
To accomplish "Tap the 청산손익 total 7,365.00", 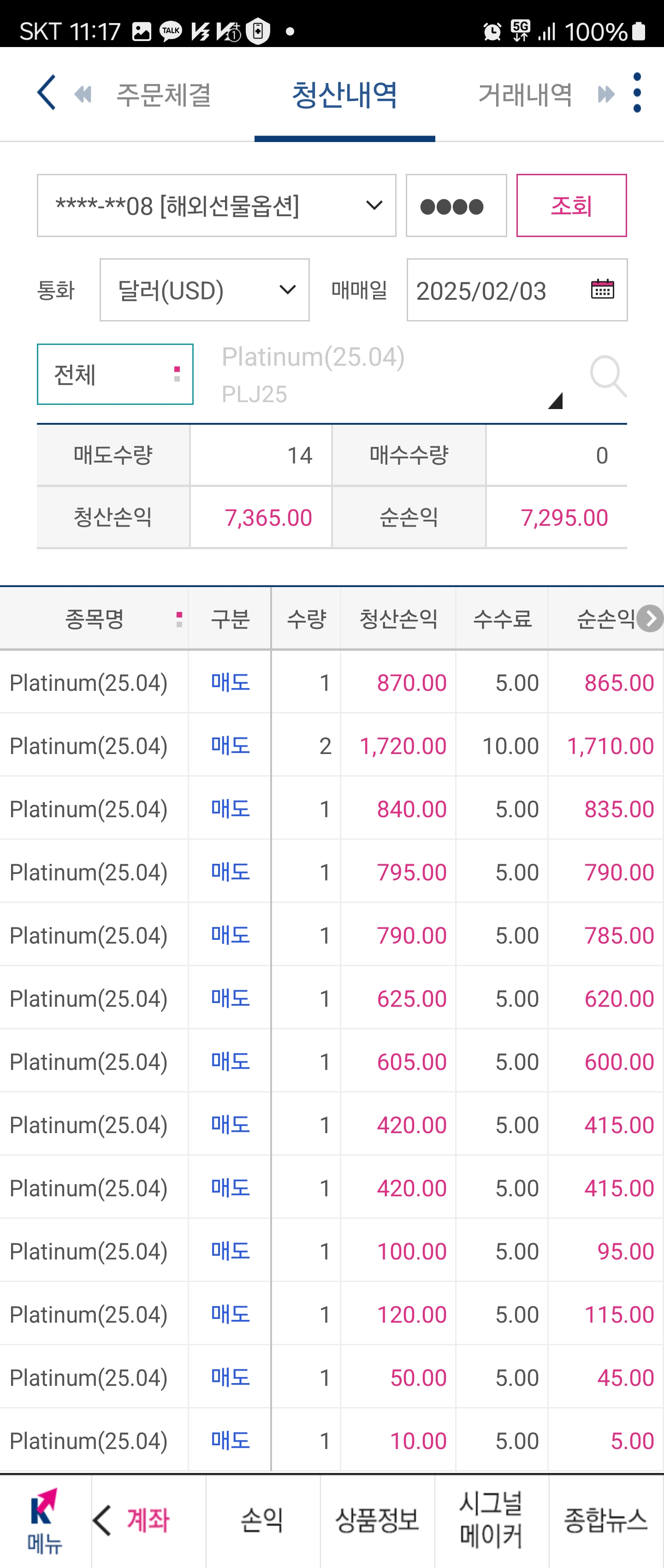I will [268, 518].
